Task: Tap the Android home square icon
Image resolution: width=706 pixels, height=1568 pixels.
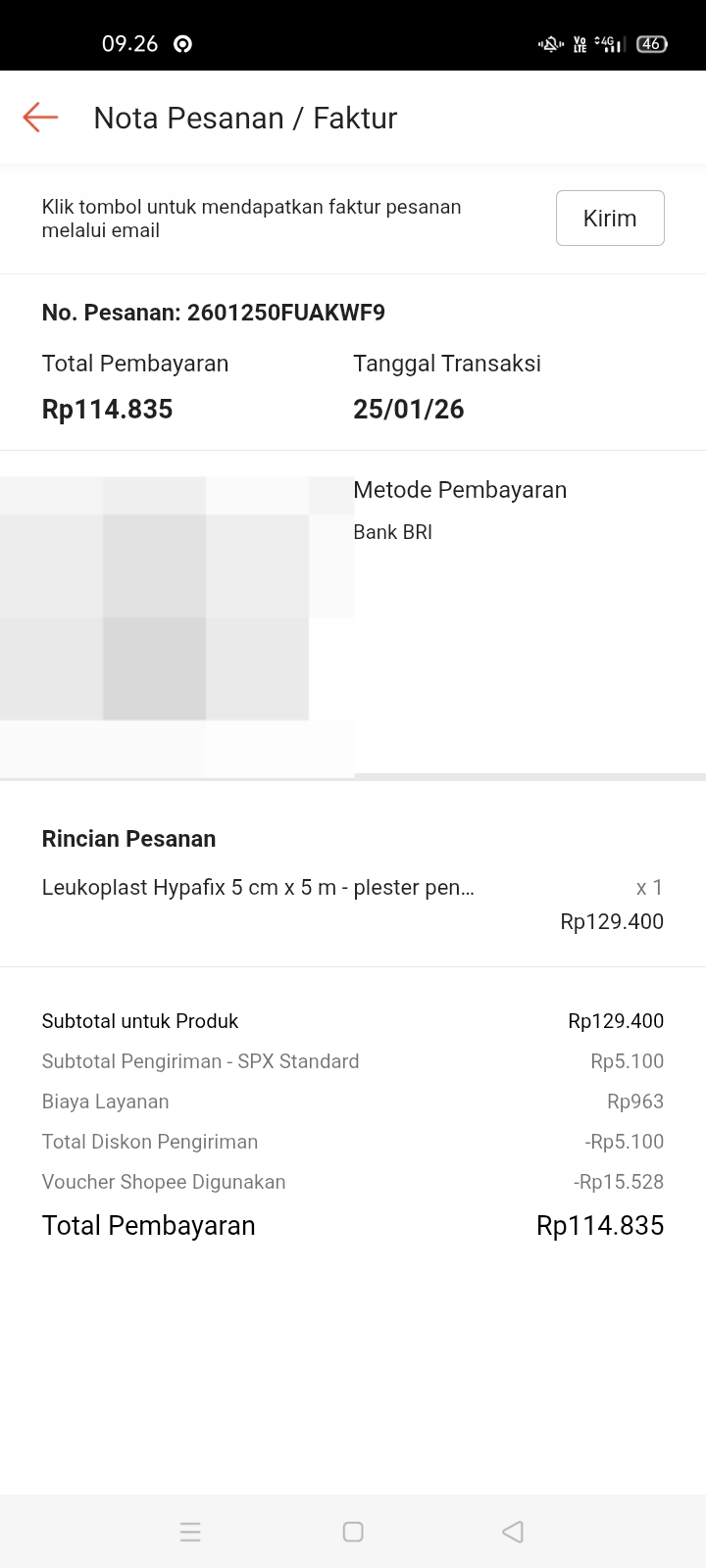Action: click(x=353, y=1532)
